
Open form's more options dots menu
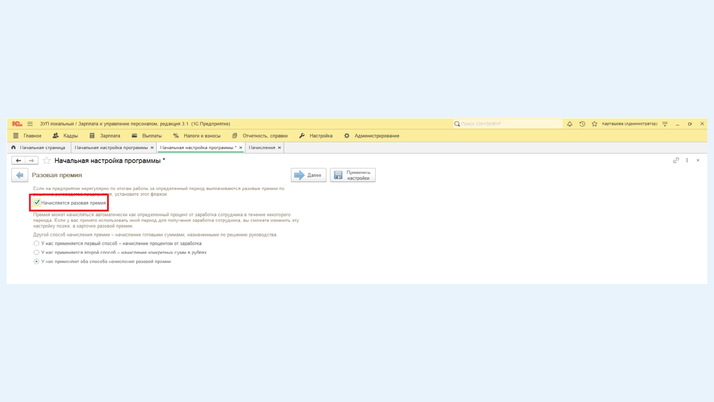(687, 160)
